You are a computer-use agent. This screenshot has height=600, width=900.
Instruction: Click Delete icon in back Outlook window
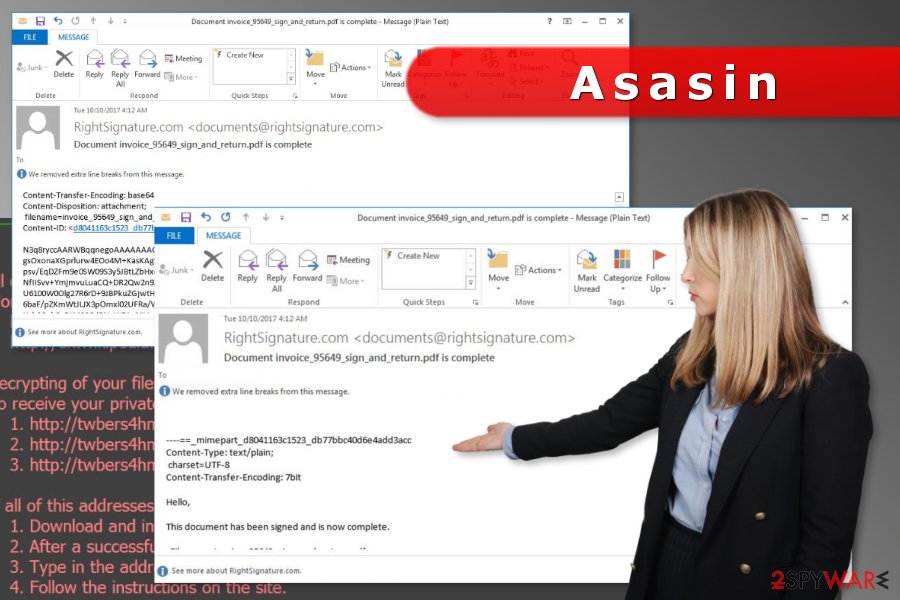(64, 63)
